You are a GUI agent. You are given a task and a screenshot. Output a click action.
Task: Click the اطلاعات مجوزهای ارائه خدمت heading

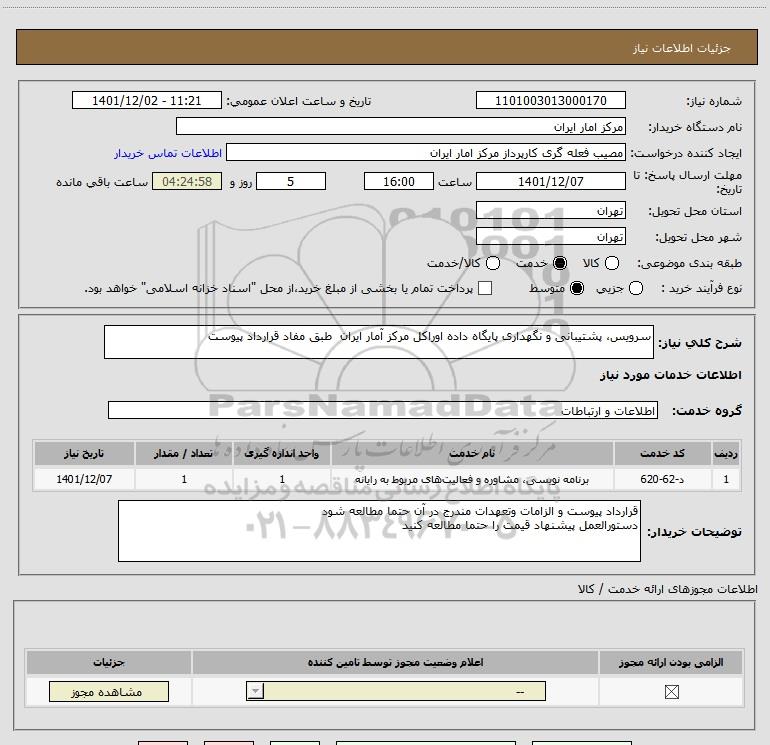(x=668, y=589)
